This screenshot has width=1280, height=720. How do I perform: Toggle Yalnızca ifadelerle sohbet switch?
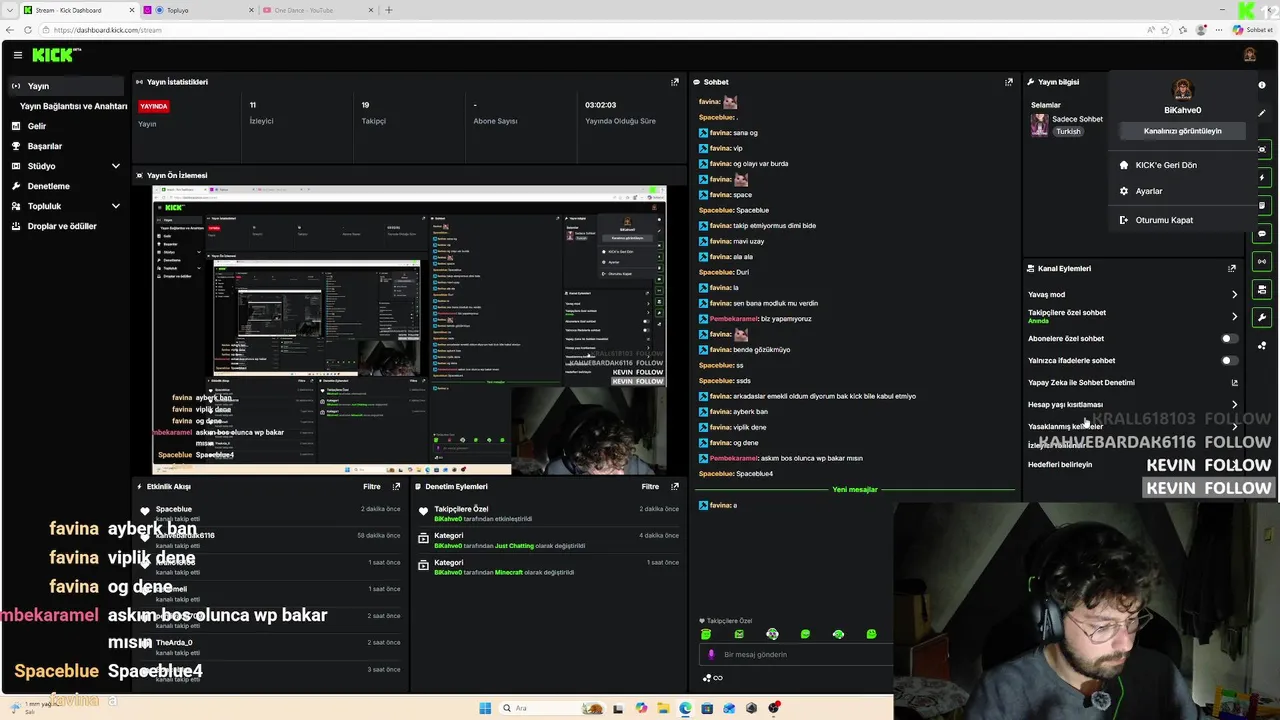1229,360
